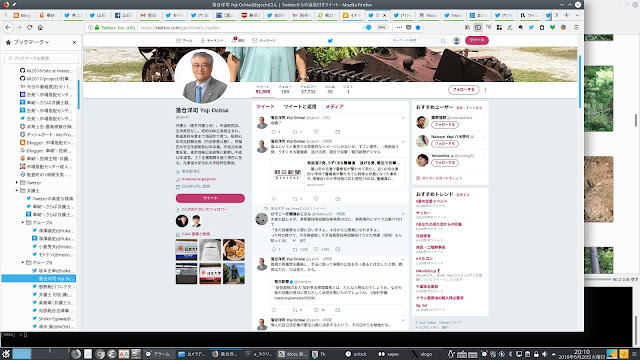Screen dimensions: 640x360
Task: Open the フォロー 199 count
Action: [285, 89]
